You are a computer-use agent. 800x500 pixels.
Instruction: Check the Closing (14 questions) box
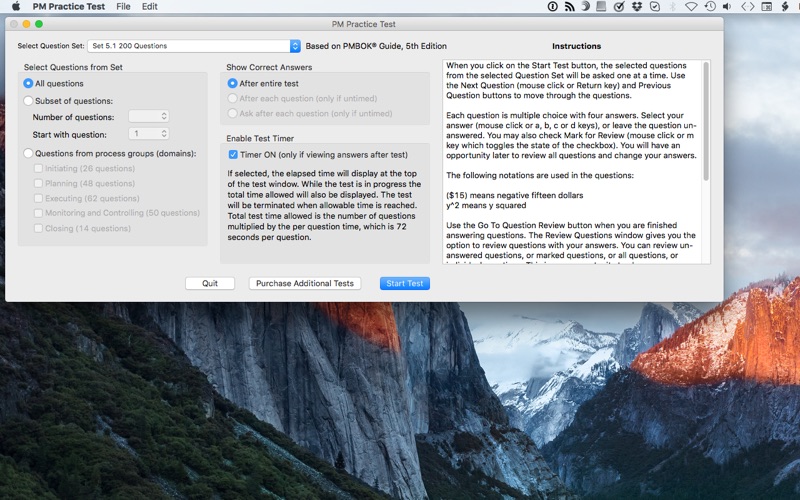[x=38, y=228]
